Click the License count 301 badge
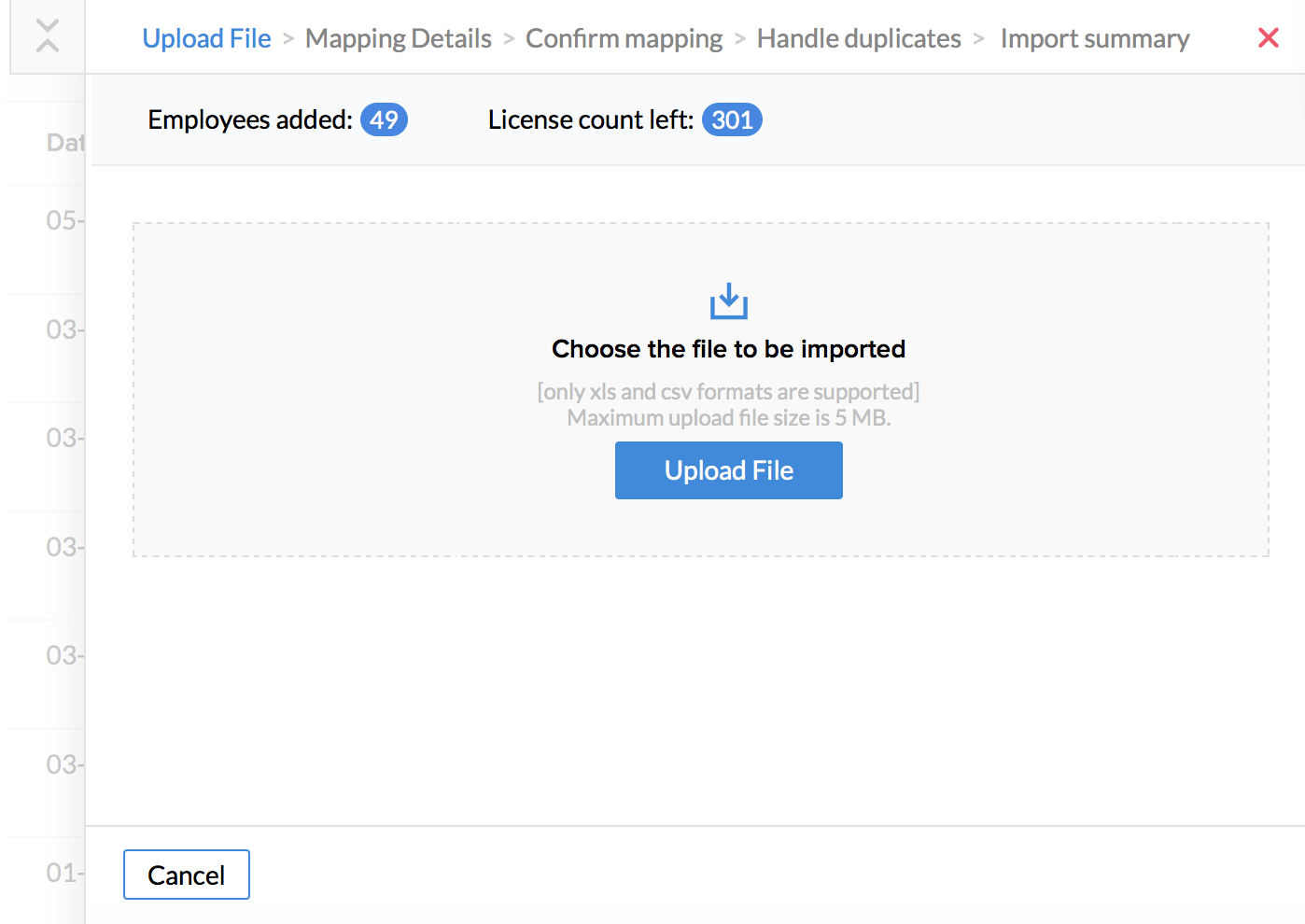This screenshot has height=924, width=1305. coord(732,119)
